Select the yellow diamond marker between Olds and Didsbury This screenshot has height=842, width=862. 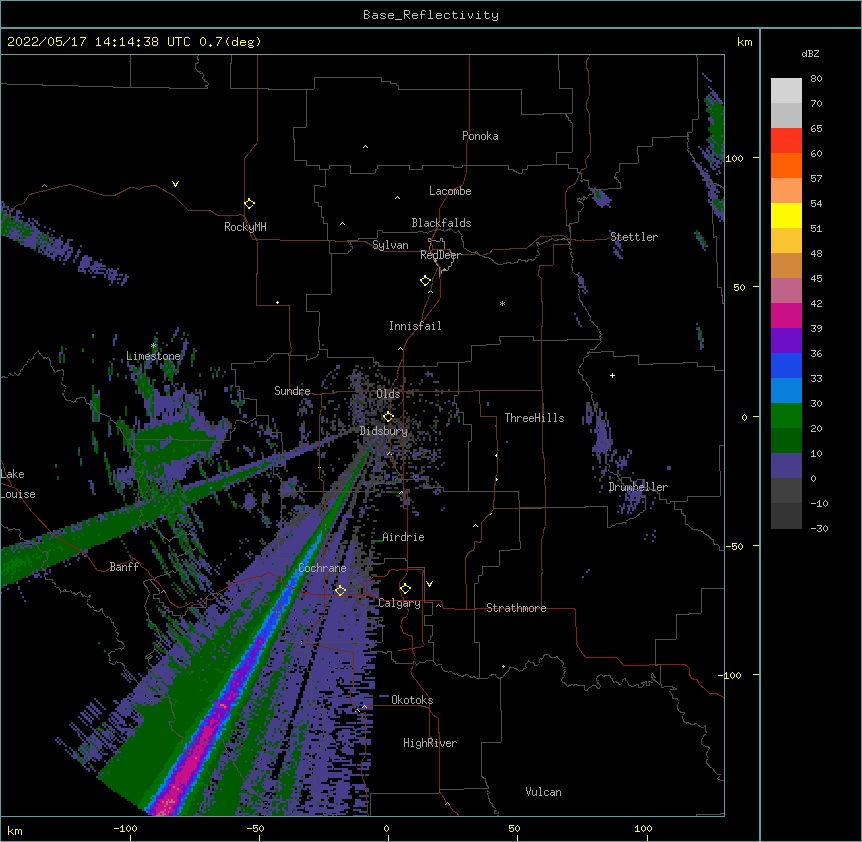pyautogui.click(x=388, y=416)
